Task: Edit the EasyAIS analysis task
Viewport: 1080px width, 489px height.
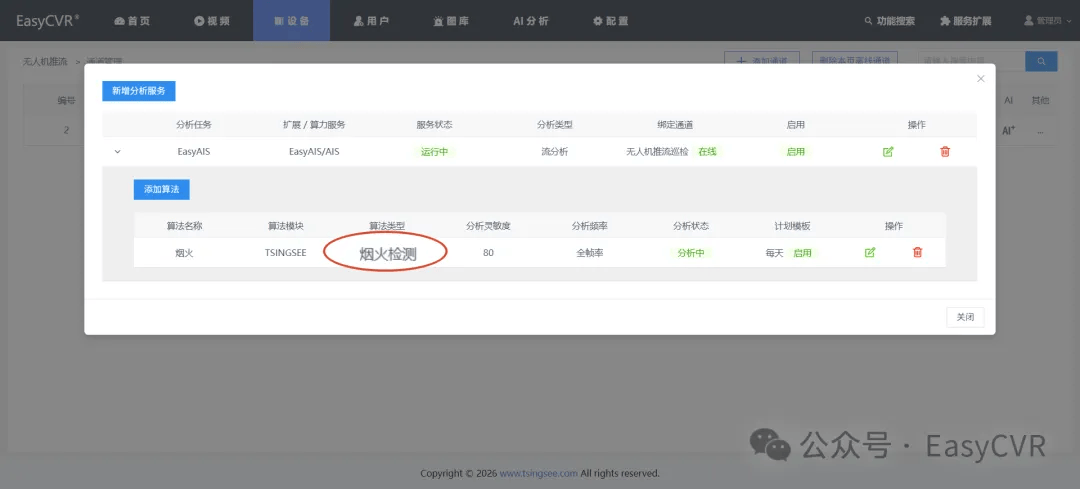Action: 888,152
